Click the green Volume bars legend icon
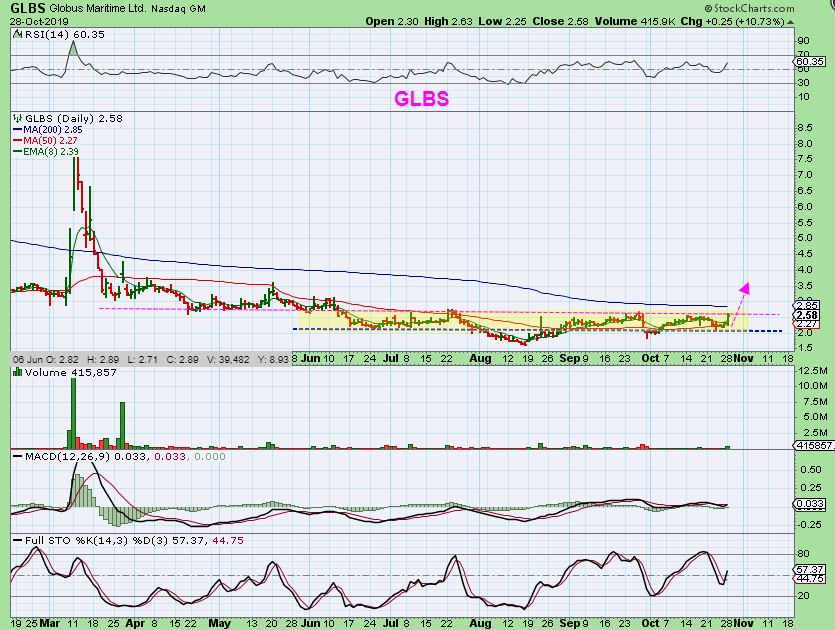Viewport: 835px width, 630px height. coord(18,372)
